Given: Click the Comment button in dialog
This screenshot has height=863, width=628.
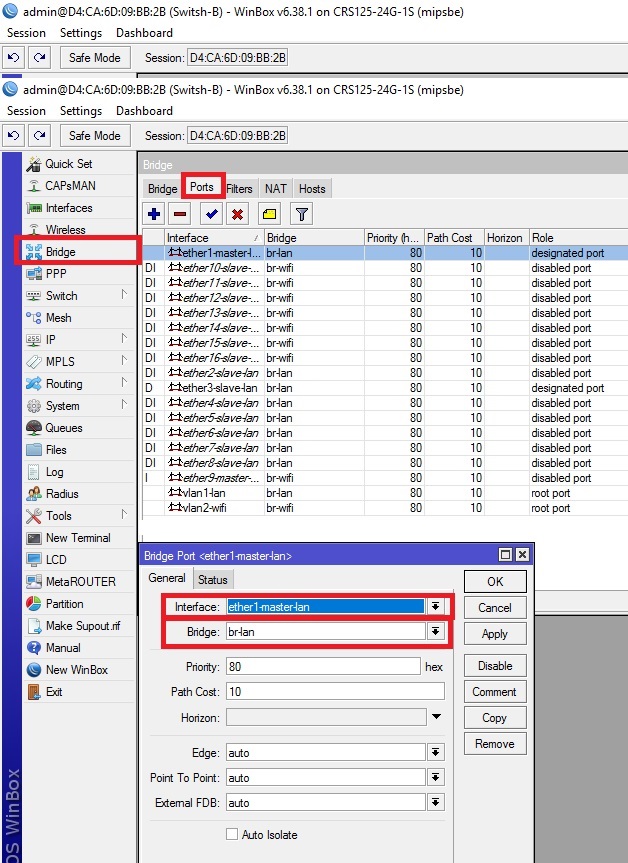Looking at the screenshot, I should [x=495, y=692].
